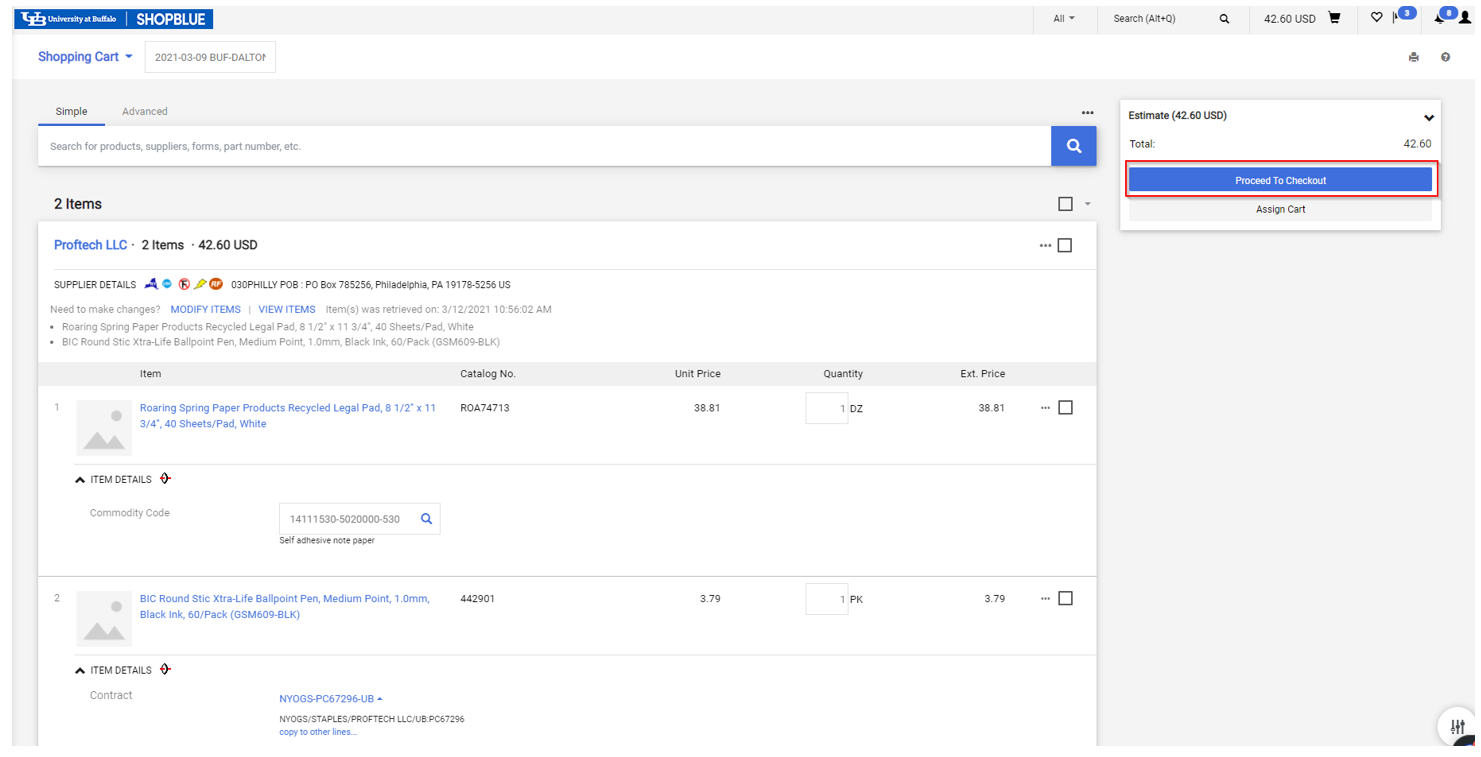Select the Simple search tab
The width and height of the screenshot is (1481, 757).
click(x=71, y=112)
